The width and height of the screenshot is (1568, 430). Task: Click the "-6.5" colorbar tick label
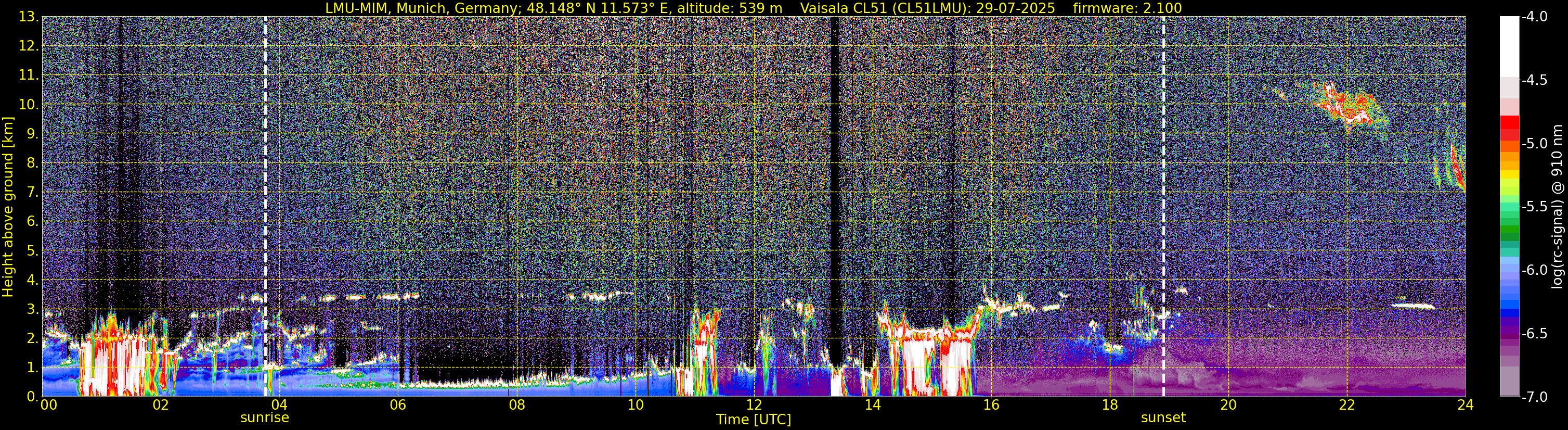coord(1534,333)
